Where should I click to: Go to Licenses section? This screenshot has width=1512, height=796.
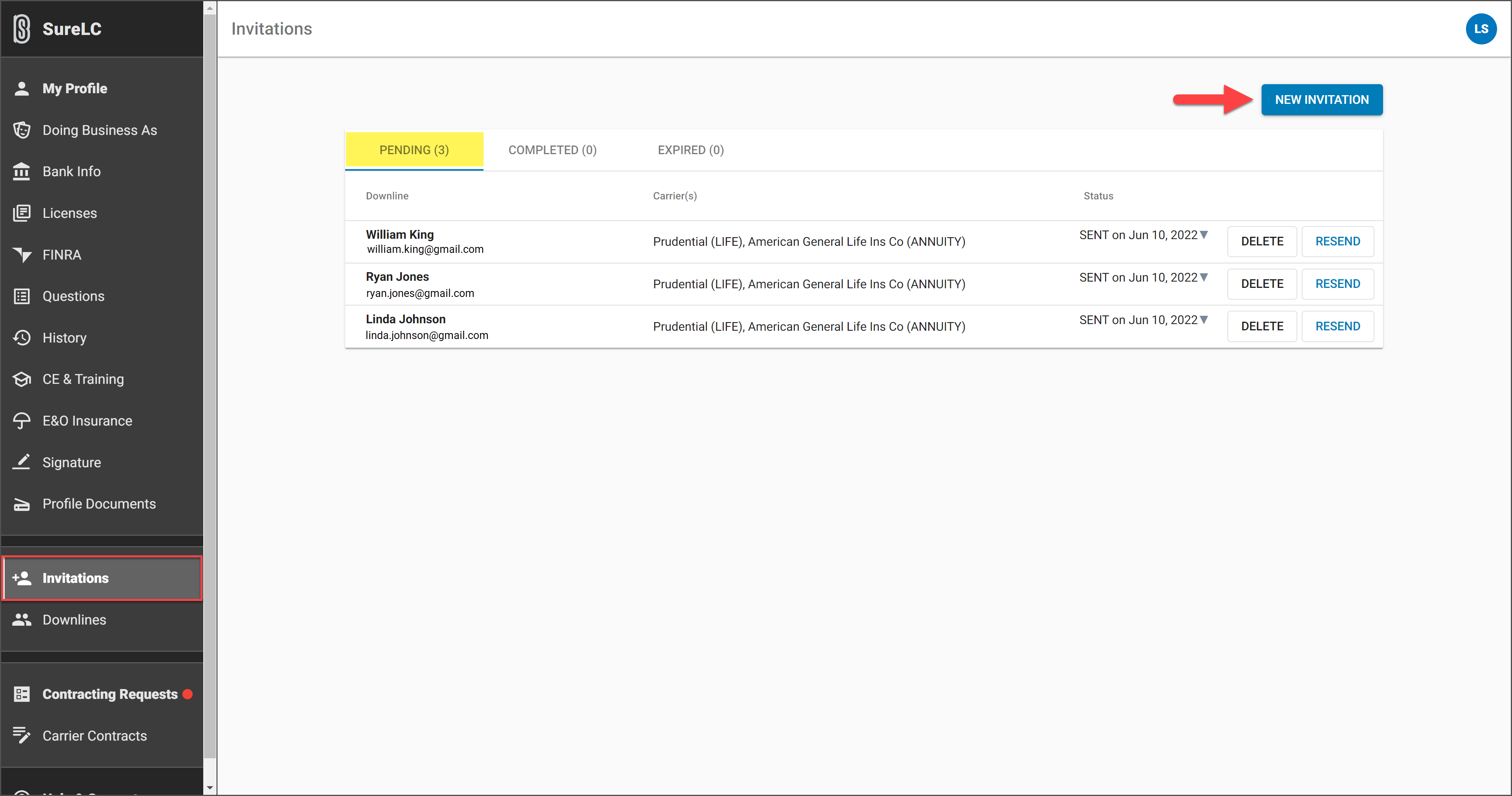pos(102,213)
